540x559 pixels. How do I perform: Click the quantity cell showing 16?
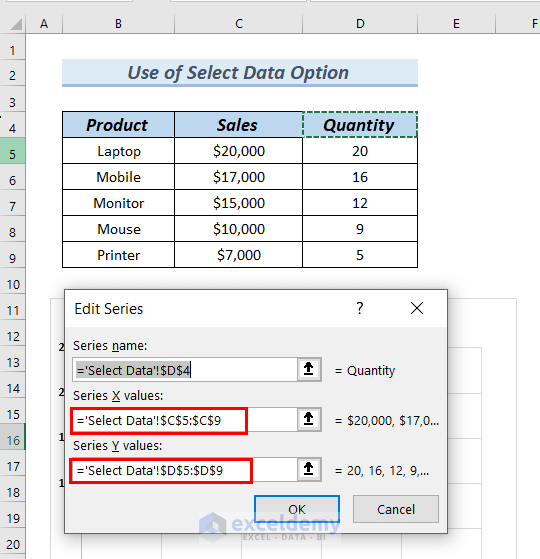pyautogui.click(x=360, y=177)
